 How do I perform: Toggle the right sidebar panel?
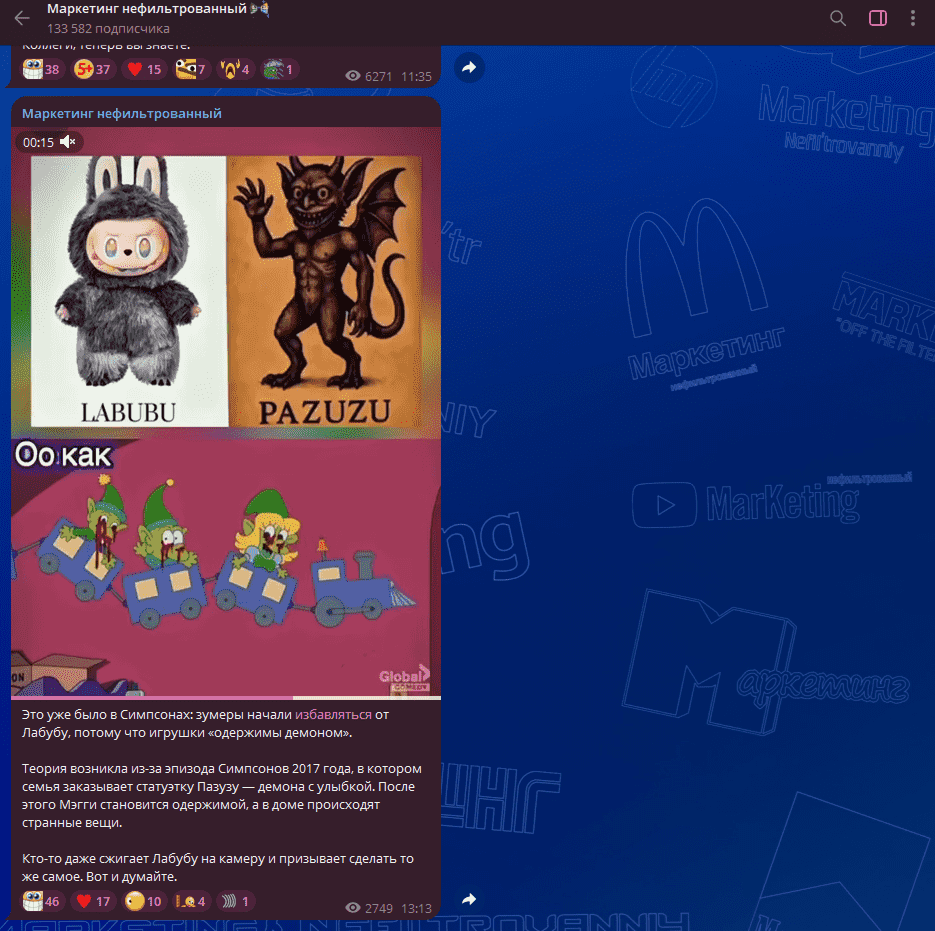878,18
